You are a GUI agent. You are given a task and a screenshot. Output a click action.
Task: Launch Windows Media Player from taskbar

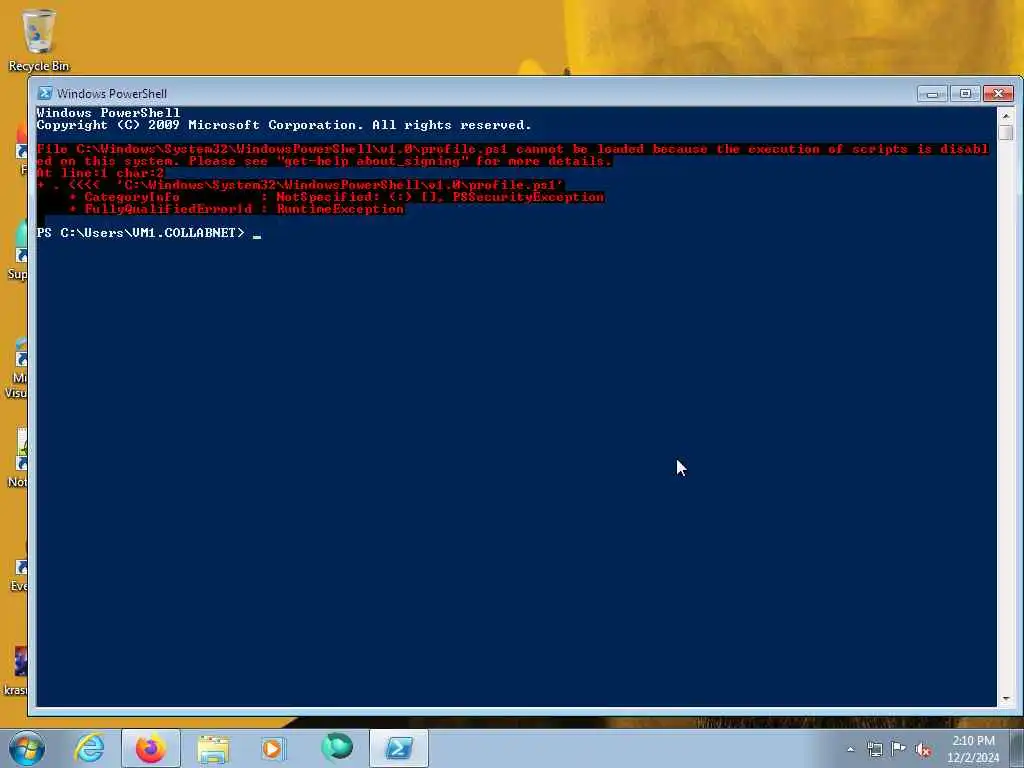click(x=274, y=748)
